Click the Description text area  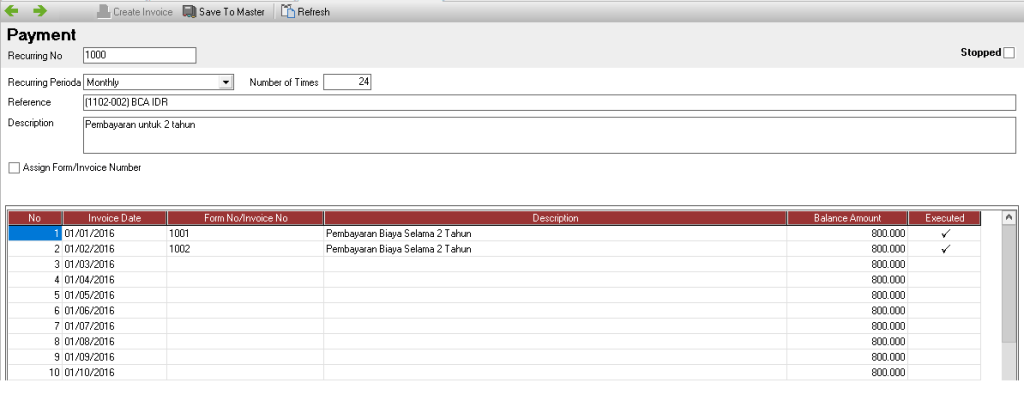coord(549,135)
